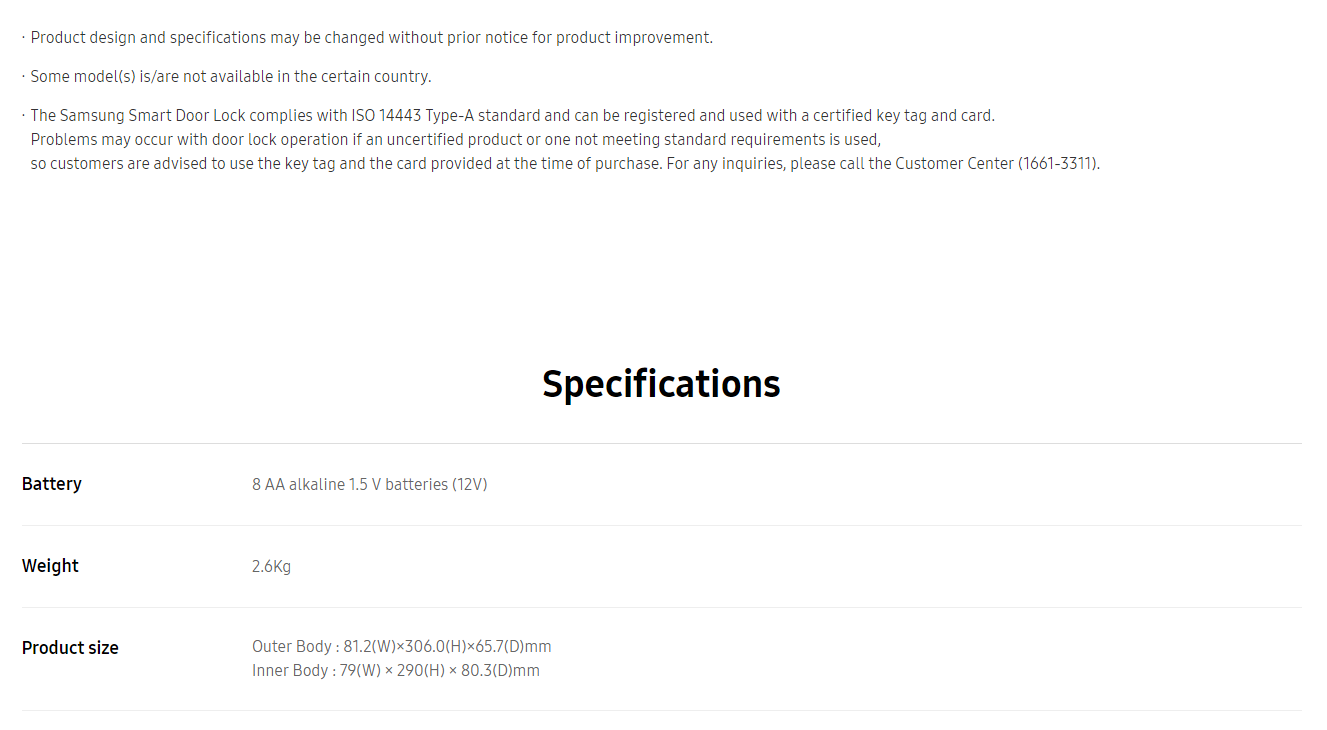Click the ISO 14443 Type-A compliance line
The image size is (1327, 730).
pyautogui.click(x=513, y=116)
